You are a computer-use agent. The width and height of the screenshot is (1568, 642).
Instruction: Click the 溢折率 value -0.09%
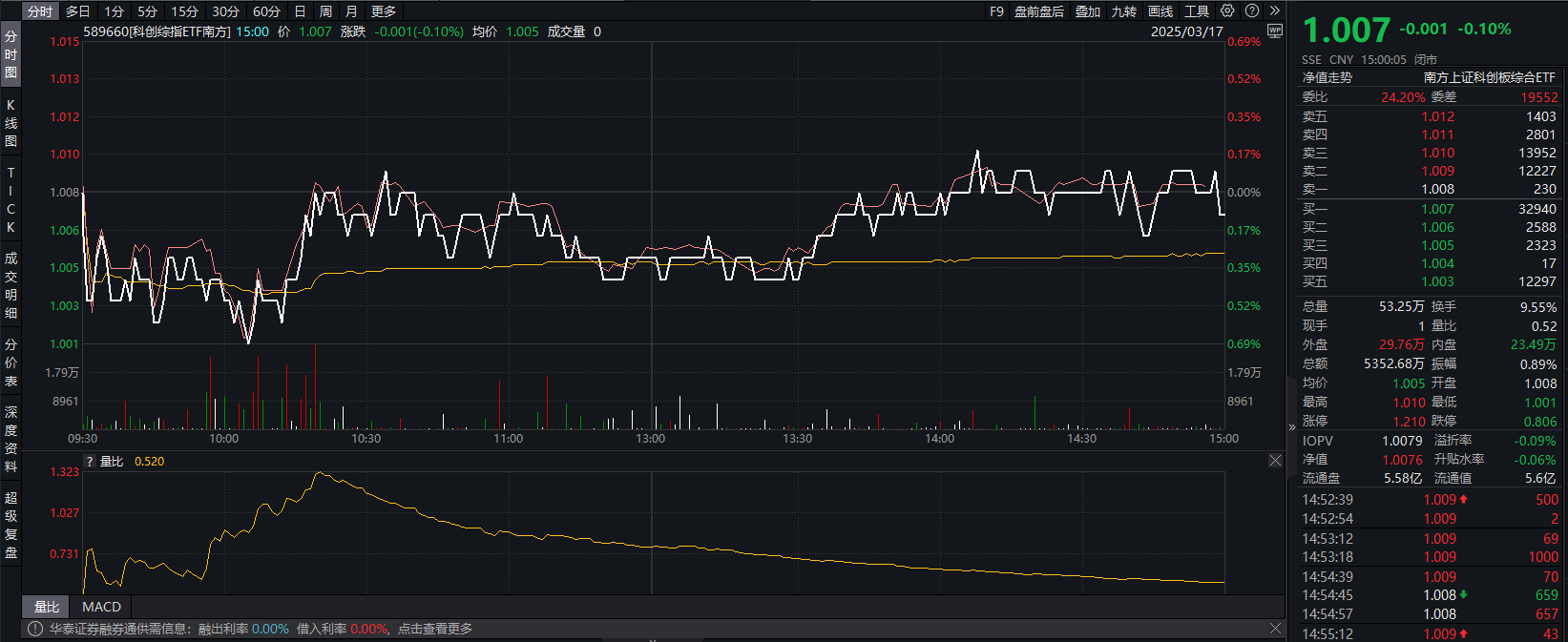[x=1535, y=441]
